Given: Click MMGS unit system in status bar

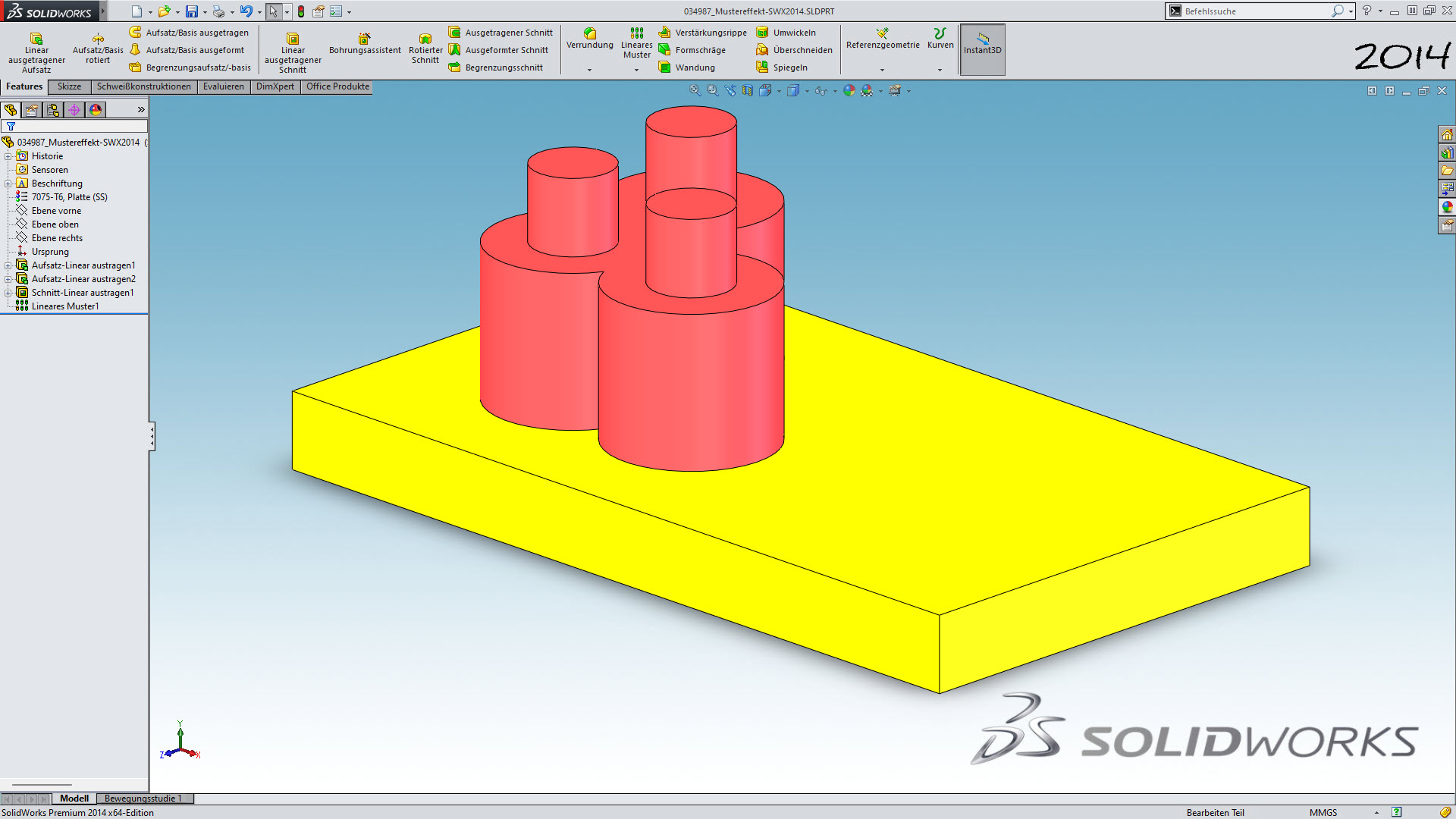Looking at the screenshot, I should click(1323, 812).
